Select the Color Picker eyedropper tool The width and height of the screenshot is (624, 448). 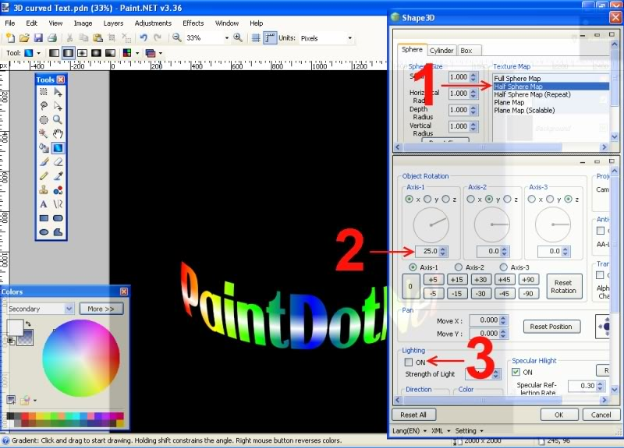click(x=58, y=176)
